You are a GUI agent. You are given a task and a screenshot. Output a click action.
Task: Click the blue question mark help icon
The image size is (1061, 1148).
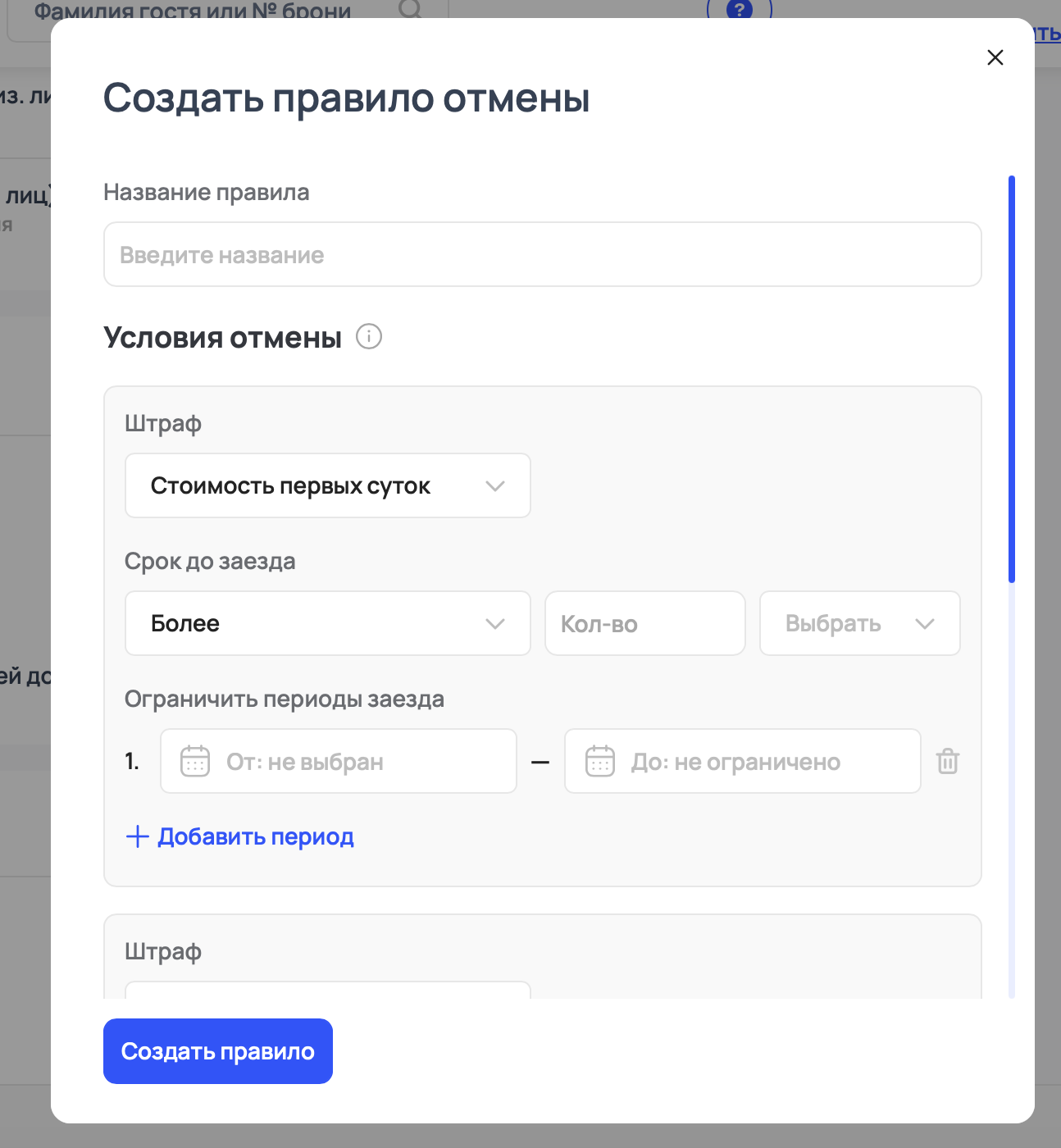tap(740, 10)
